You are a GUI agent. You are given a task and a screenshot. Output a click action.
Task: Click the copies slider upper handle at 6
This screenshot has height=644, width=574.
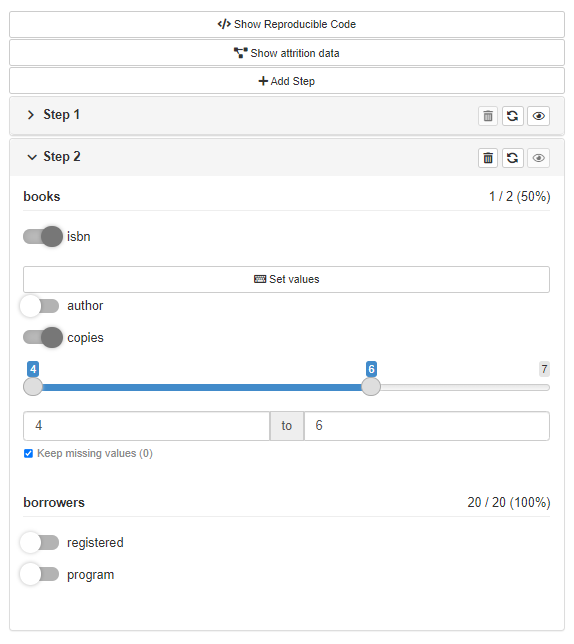click(x=371, y=387)
